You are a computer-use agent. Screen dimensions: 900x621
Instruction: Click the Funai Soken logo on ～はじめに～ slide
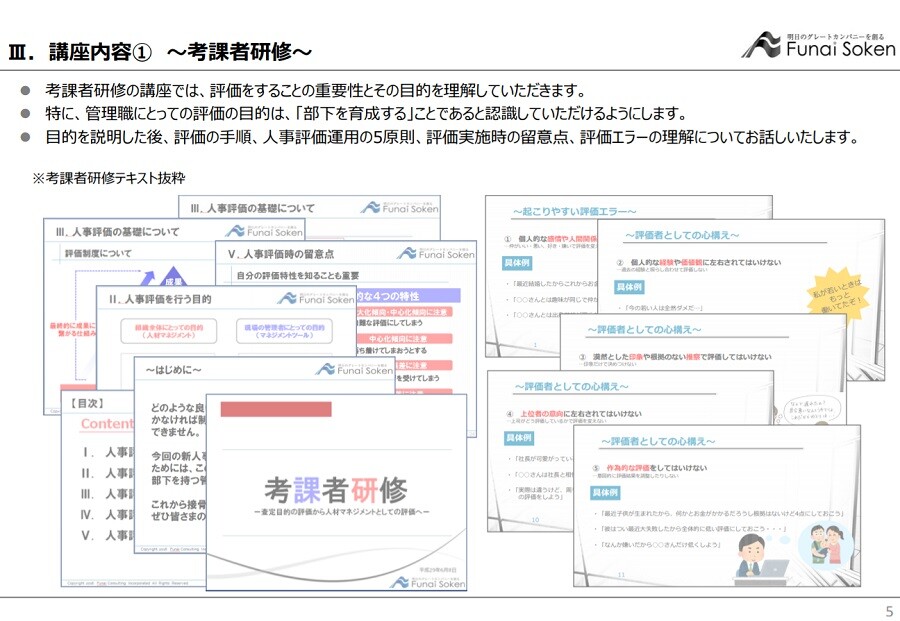(x=354, y=369)
